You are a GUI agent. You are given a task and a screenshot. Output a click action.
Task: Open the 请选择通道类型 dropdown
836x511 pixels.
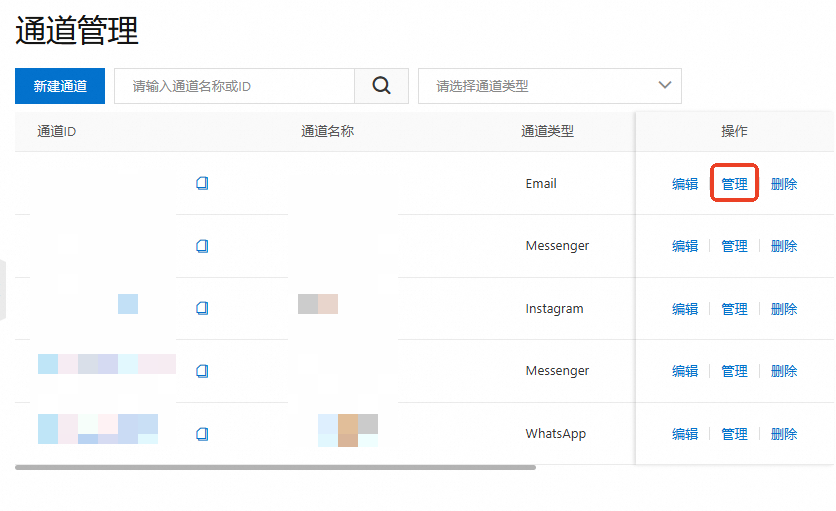click(x=550, y=86)
